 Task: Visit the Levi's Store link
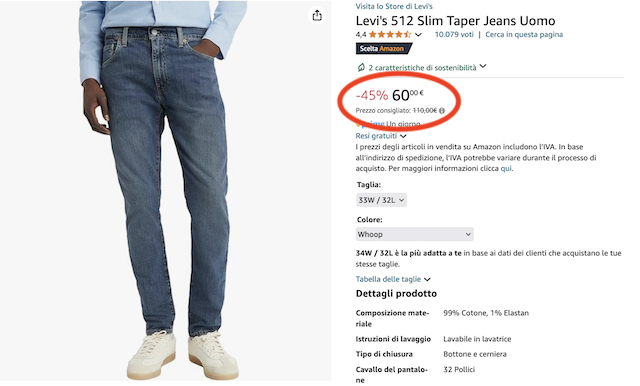tap(394, 6)
